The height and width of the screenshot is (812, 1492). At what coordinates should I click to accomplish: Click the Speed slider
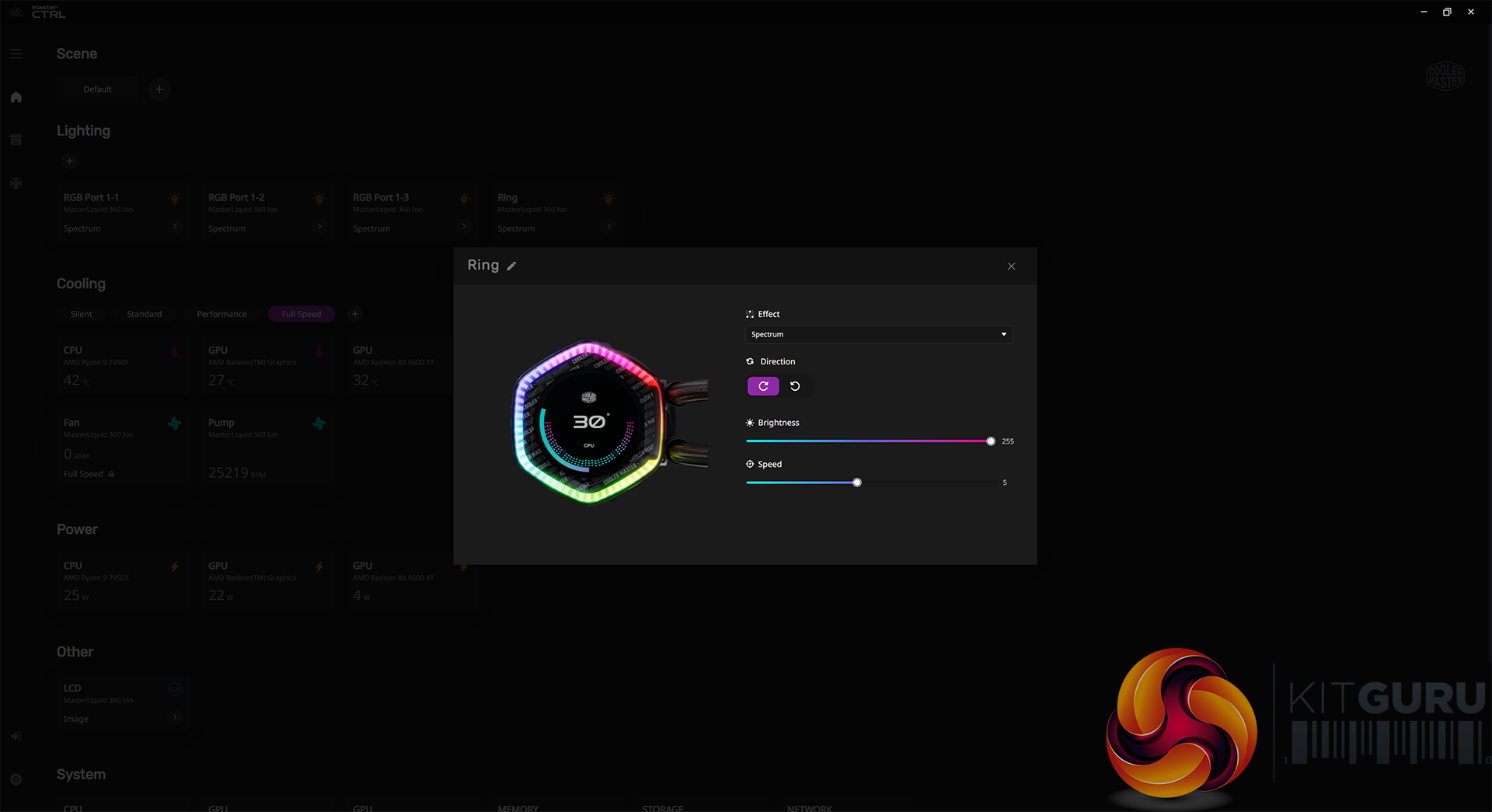[872, 483]
